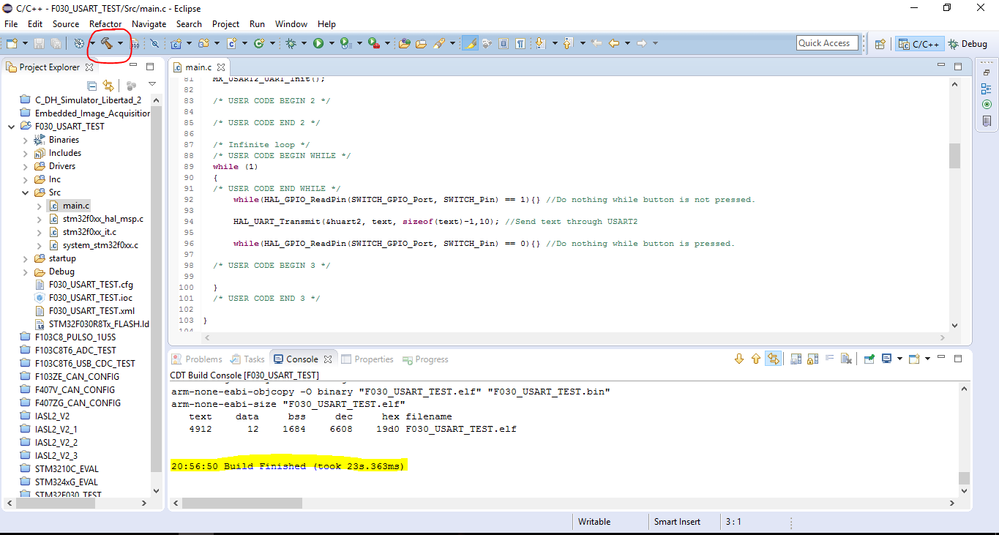This screenshot has width=999, height=535.
Task: Click the Open Perspective icon
Action: 880,44
